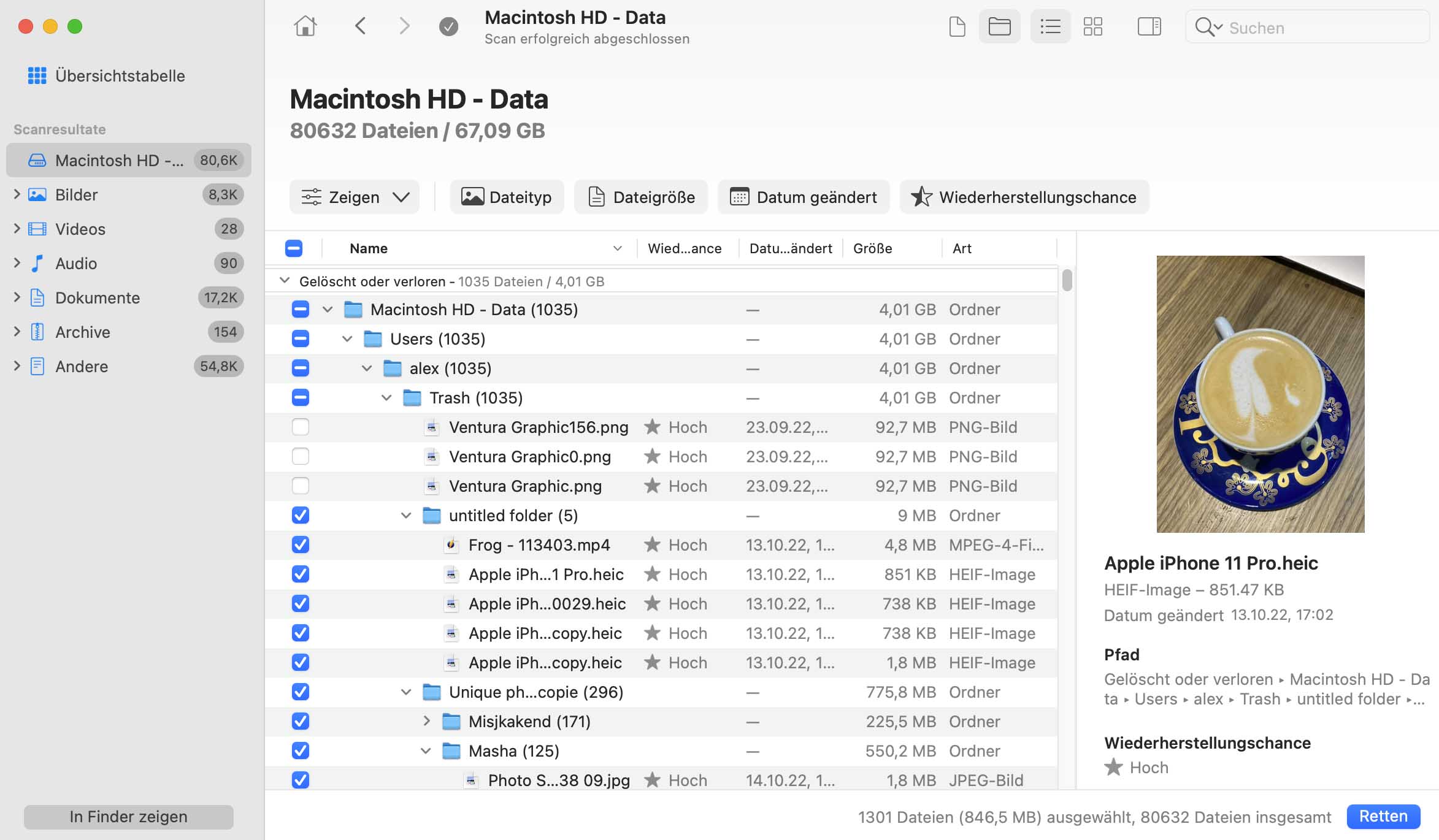Collapse the Users (1035) folder

pos(347,338)
